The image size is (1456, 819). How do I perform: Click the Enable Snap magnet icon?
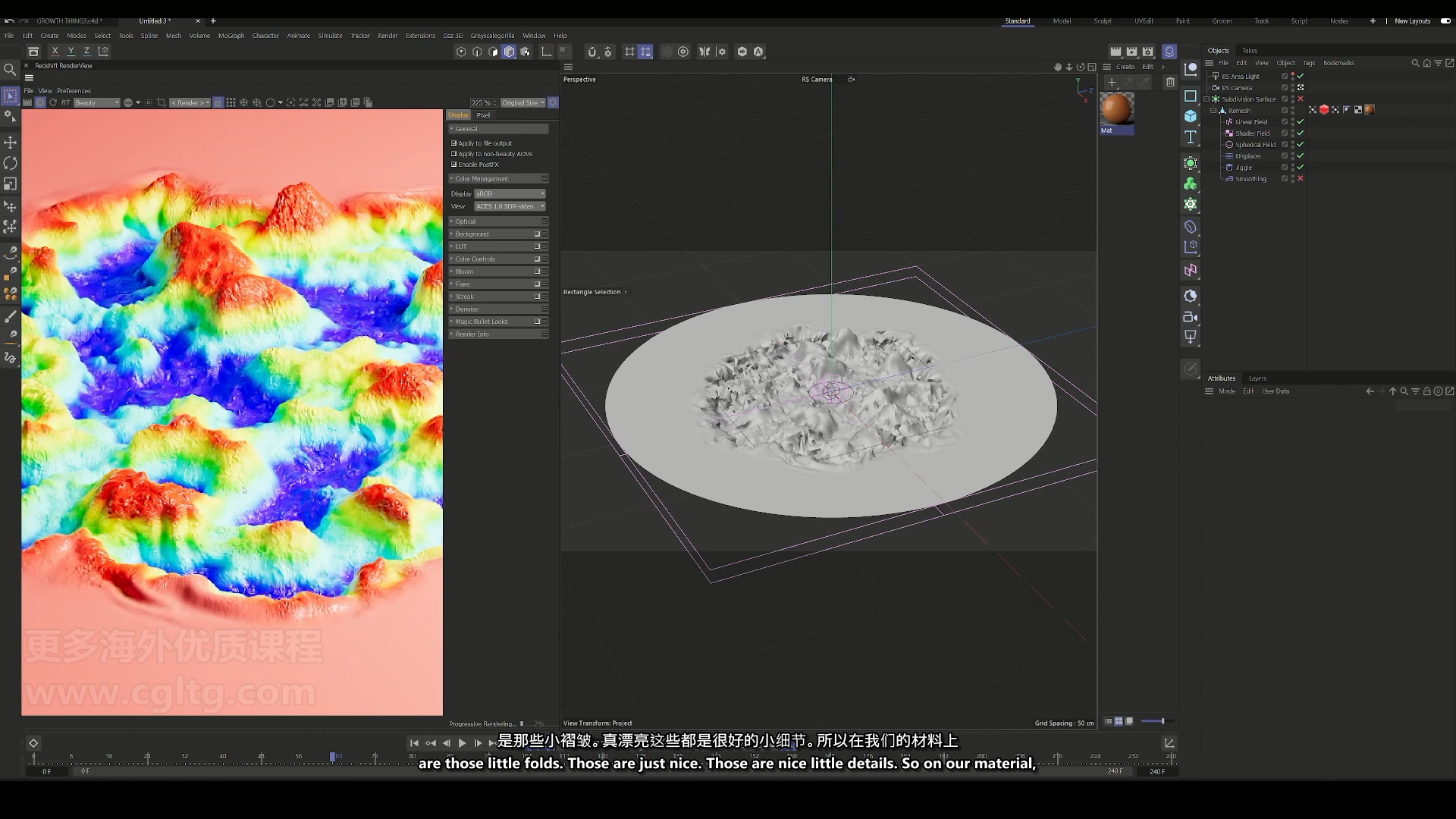(x=592, y=52)
